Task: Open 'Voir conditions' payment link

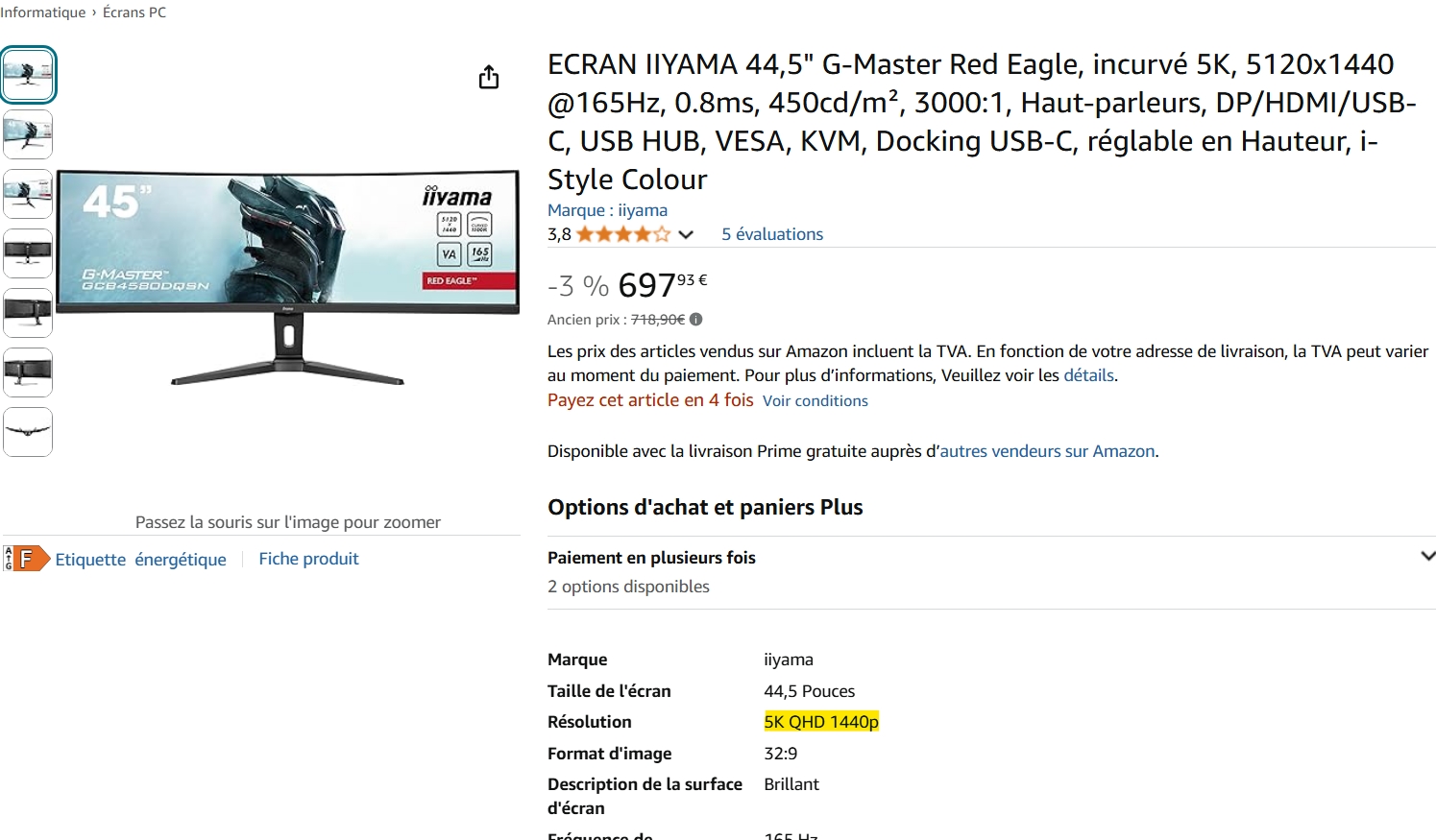Action: [x=815, y=401]
